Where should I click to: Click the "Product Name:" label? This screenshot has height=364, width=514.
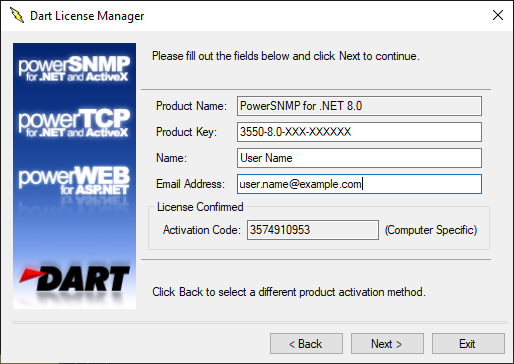tap(191, 106)
